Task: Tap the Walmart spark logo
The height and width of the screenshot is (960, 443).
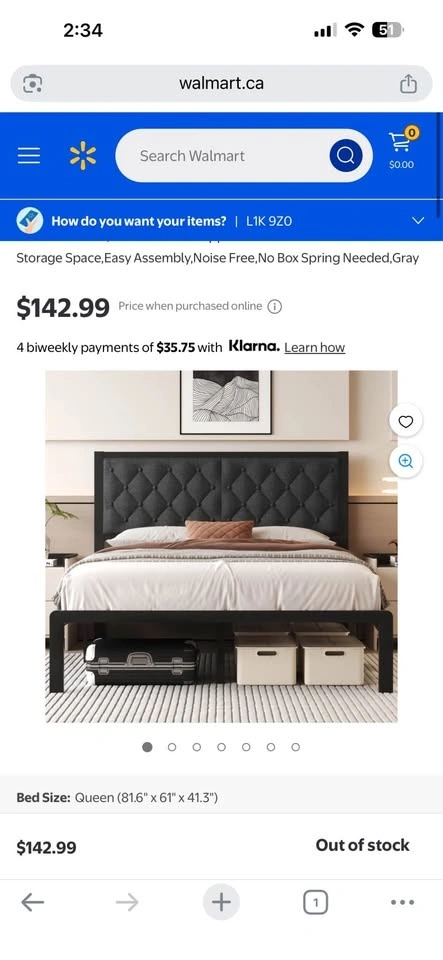Action: tap(83, 156)
